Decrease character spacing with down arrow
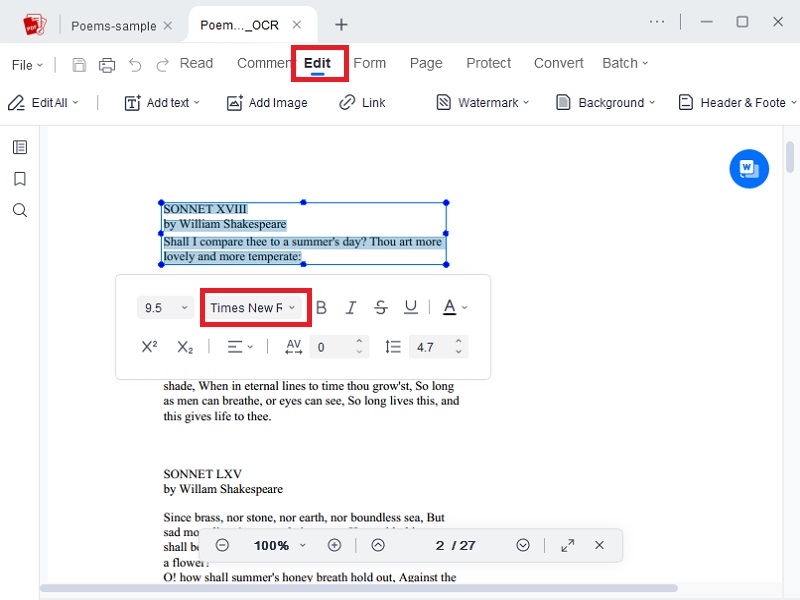800x600 pixels. pos(359,352)
